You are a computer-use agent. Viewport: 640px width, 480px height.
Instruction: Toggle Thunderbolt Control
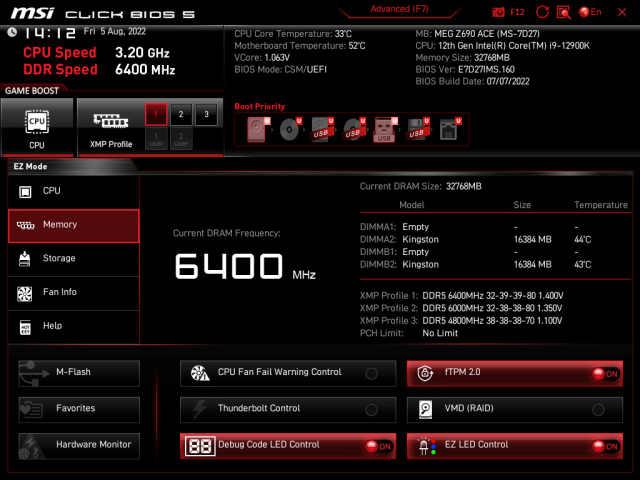point(288,409)
